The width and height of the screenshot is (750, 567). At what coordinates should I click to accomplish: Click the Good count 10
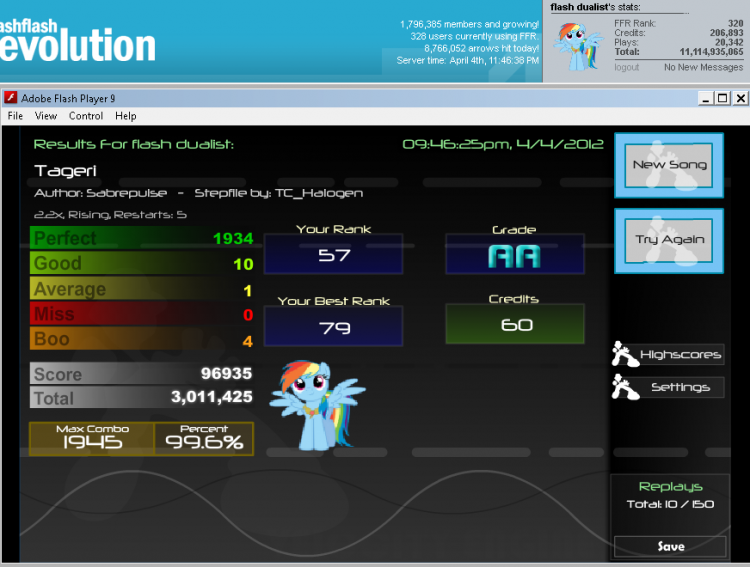tap(243, 264)
